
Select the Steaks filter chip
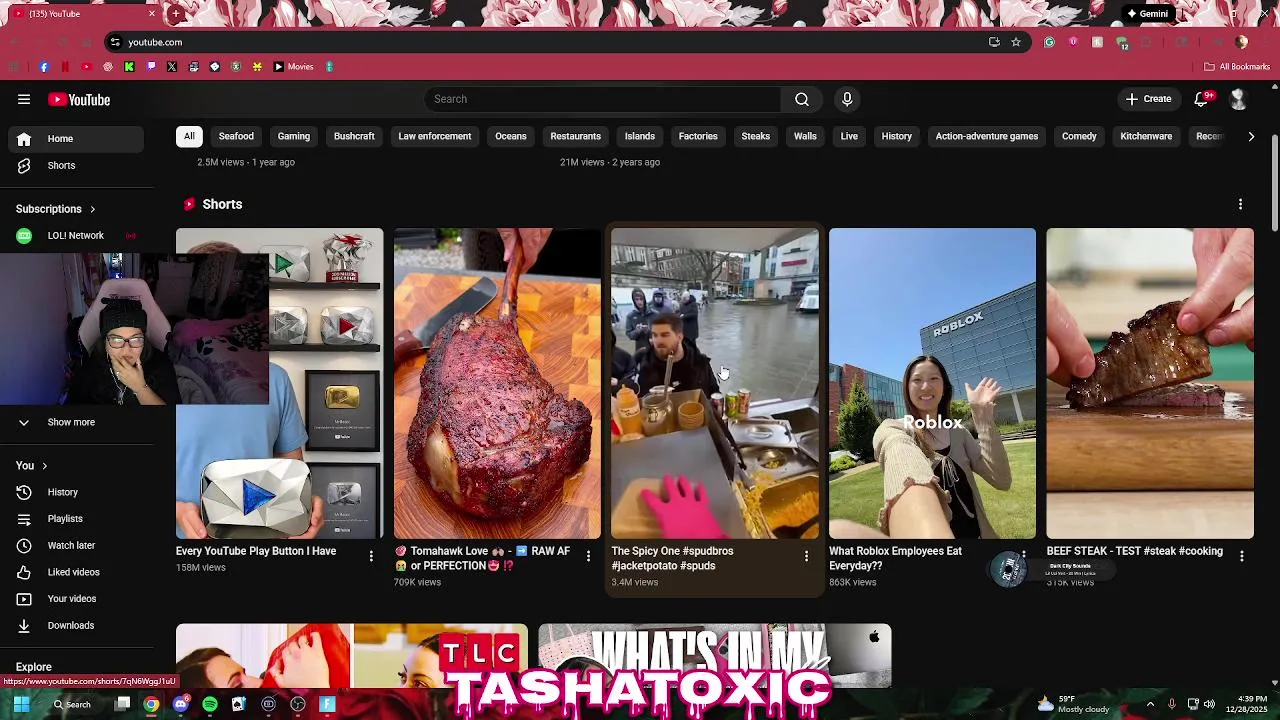pyautogui.click(x=756, y=136)
